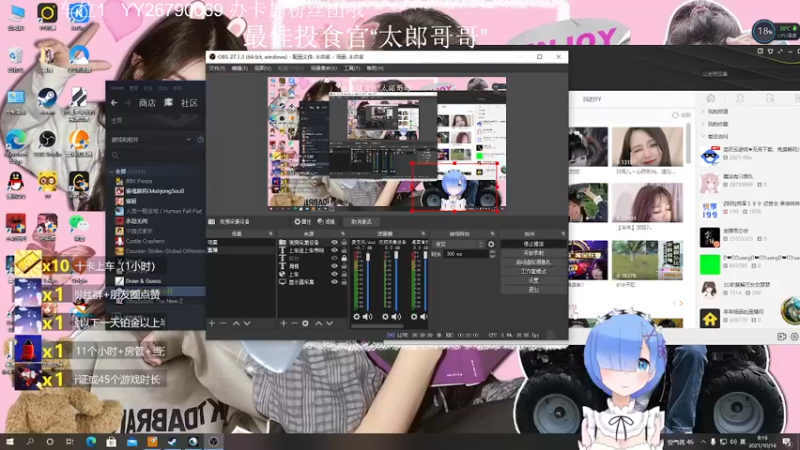The height and width of the screenshot is (450, 800).
Task: Switch to the 商店 tab in Steam
Action: coord(147,103)
